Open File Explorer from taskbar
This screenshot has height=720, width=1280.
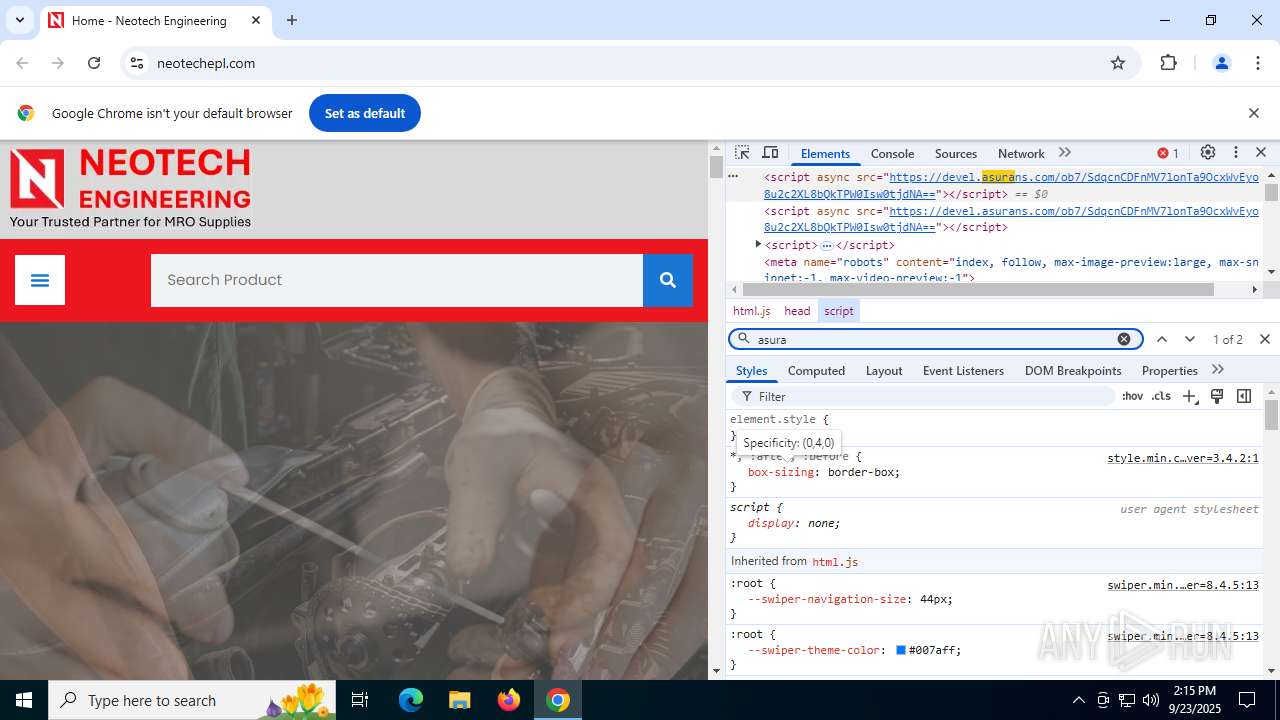459,700
